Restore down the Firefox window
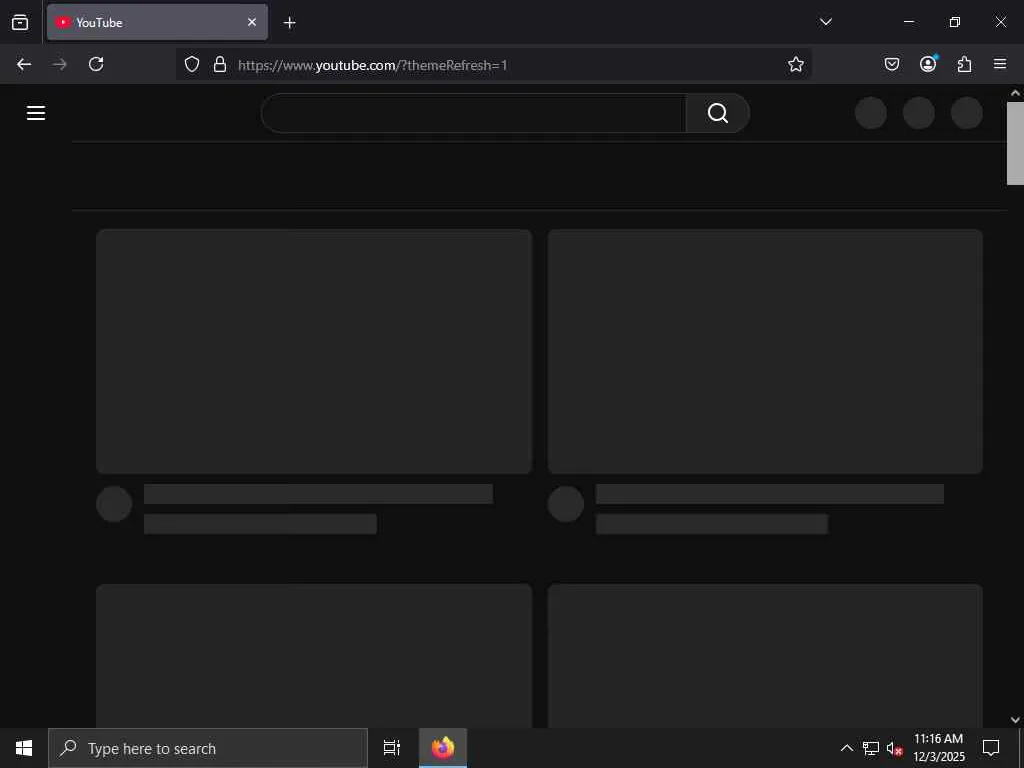Viewport: 1024px width, 768px height. (955, 22)
